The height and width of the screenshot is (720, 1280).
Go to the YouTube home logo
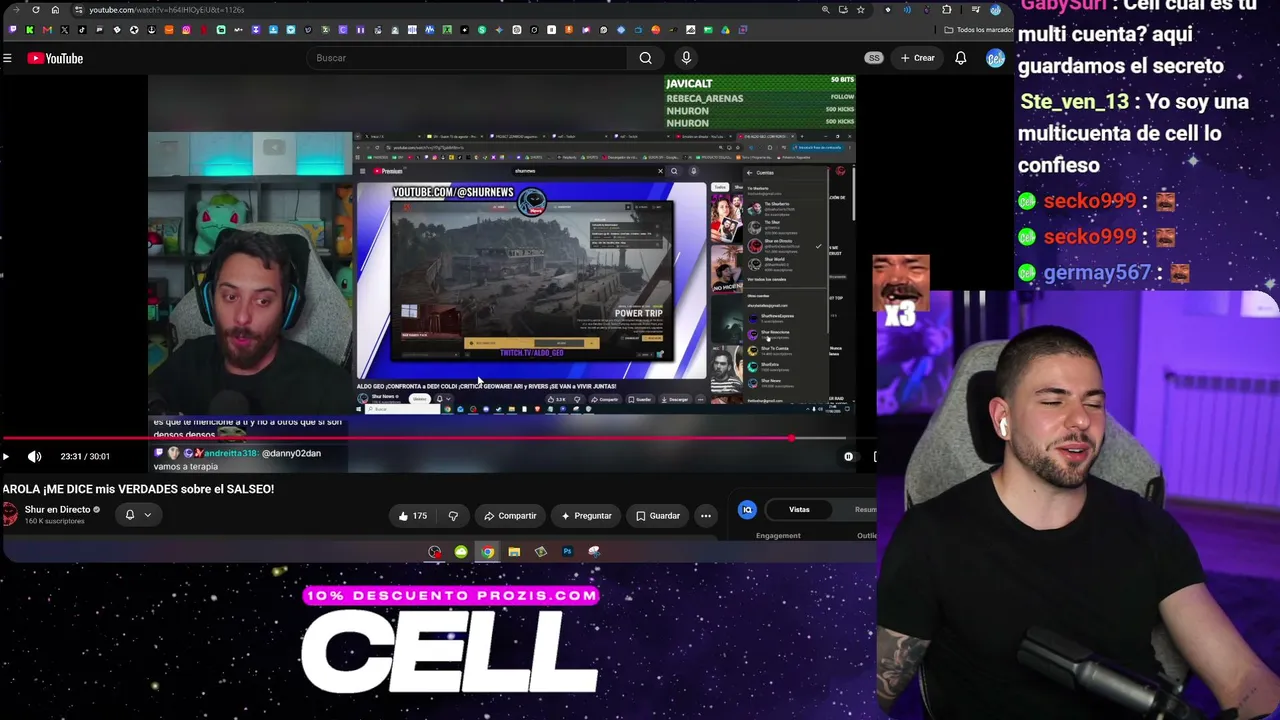point(56,58)
